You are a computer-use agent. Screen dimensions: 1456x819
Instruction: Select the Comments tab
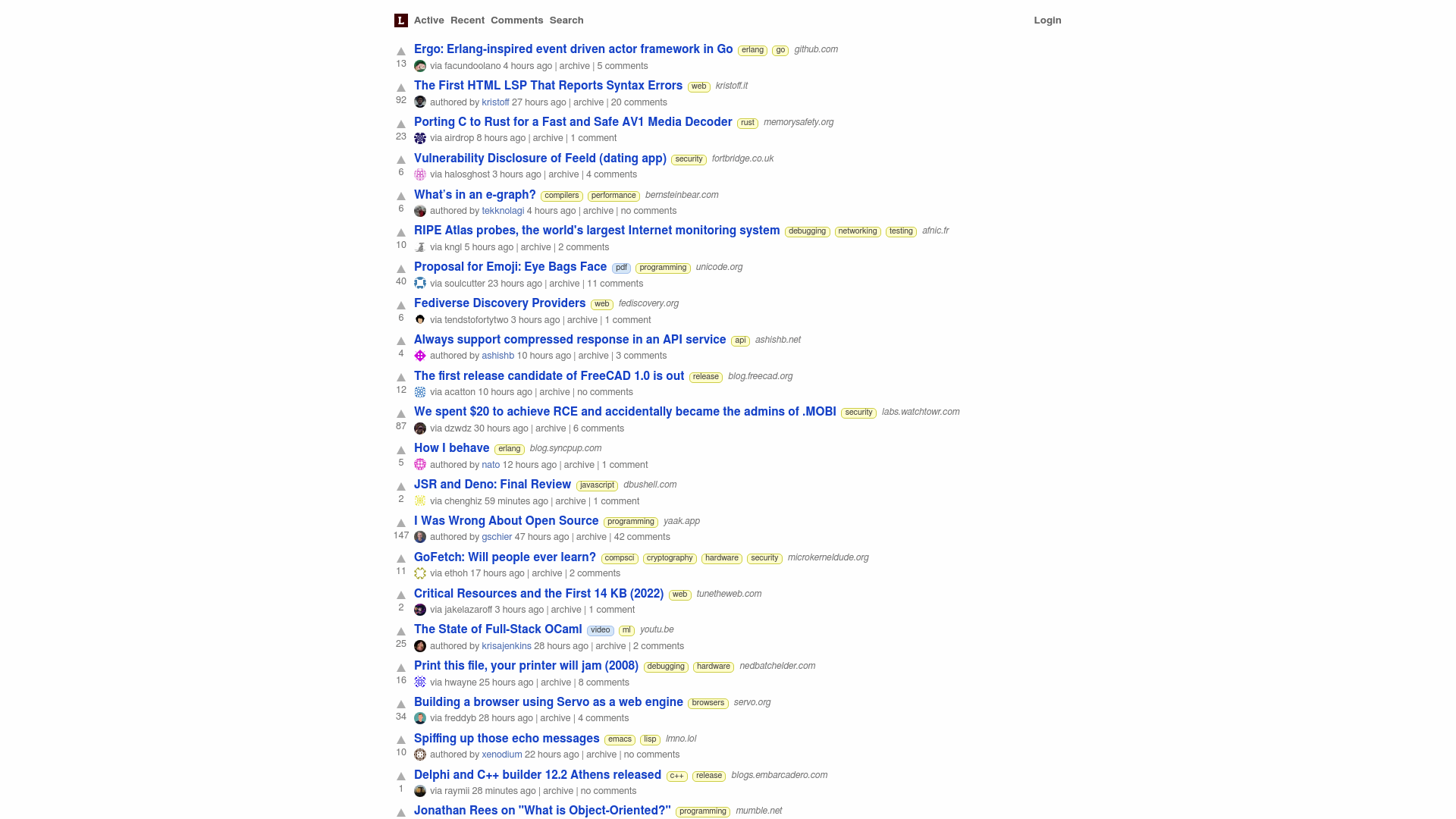(x=517, y=20)
